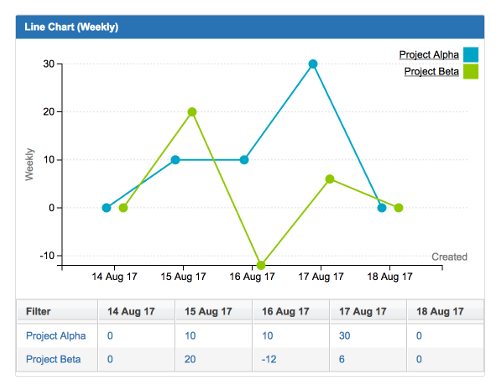Select the Project Beta low point at -12
Screen dimensions: 500x392
click(x=261, y=265)
